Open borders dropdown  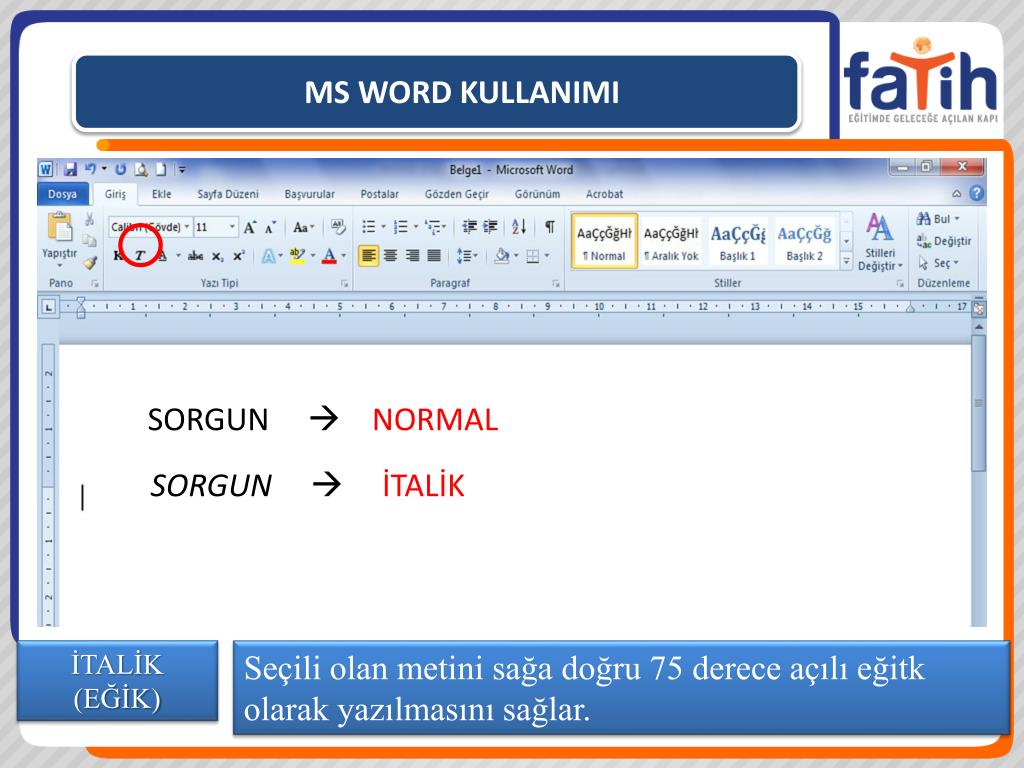(x=547, y=256)
